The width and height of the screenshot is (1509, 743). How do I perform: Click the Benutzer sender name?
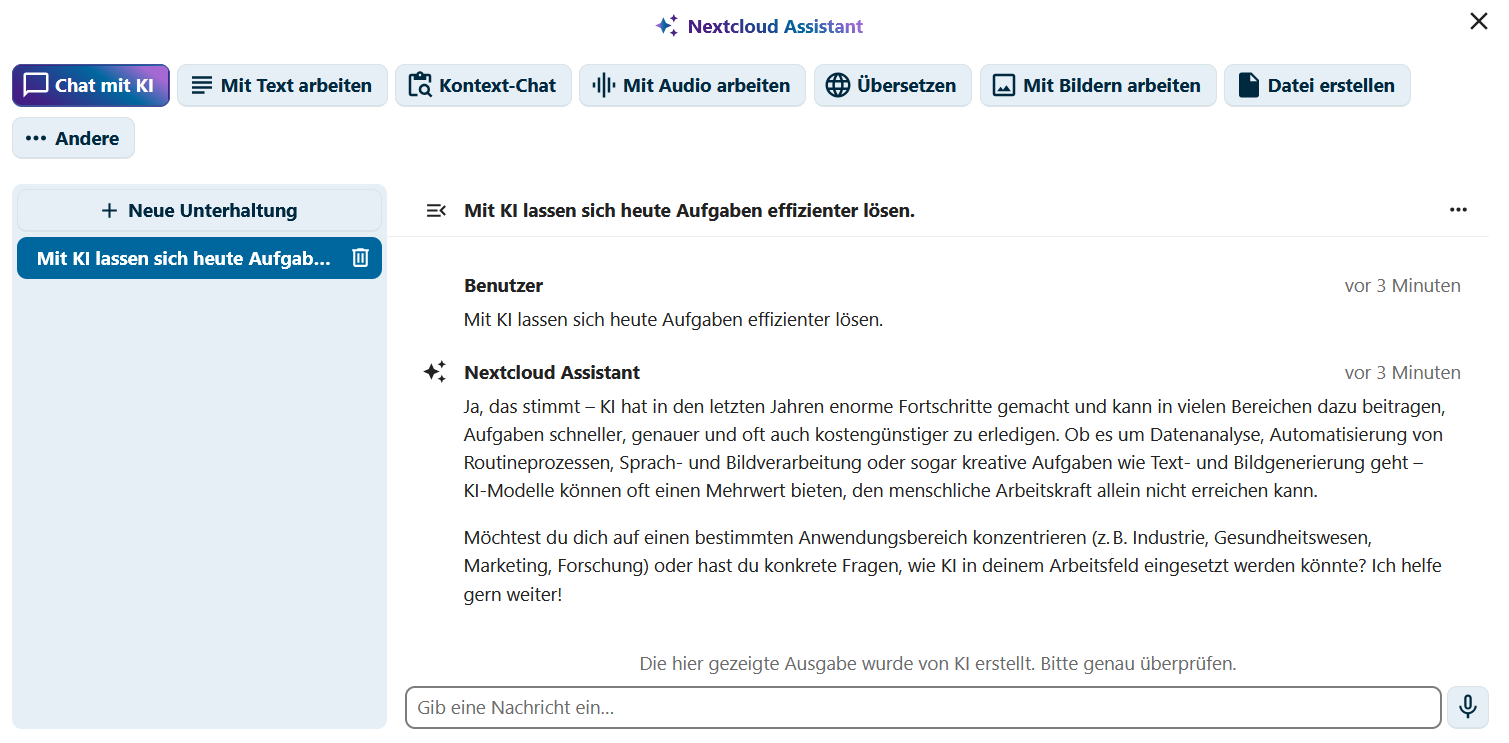click(504, 285)
